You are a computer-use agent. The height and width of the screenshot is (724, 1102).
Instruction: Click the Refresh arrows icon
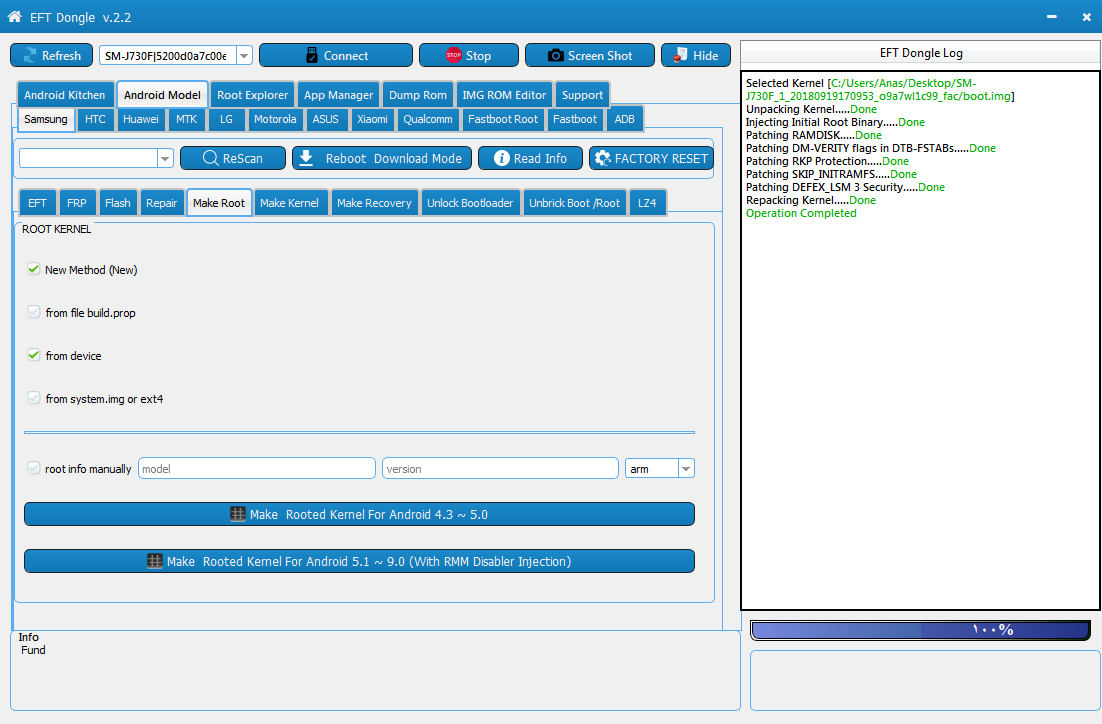[30, 56]
